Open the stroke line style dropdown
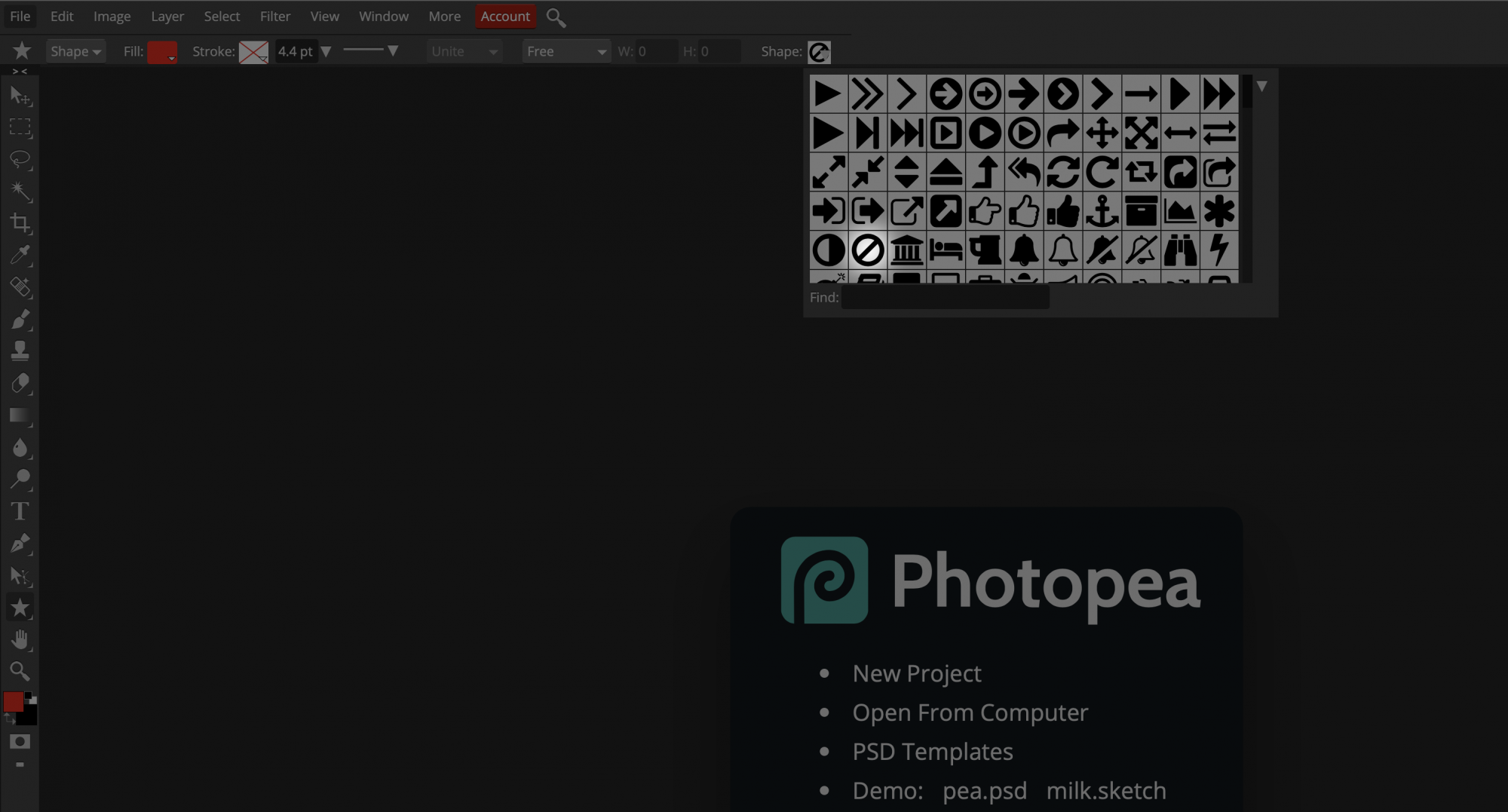Image resolution: width=1508 pixels, height=812 pixels. (370, 51)
